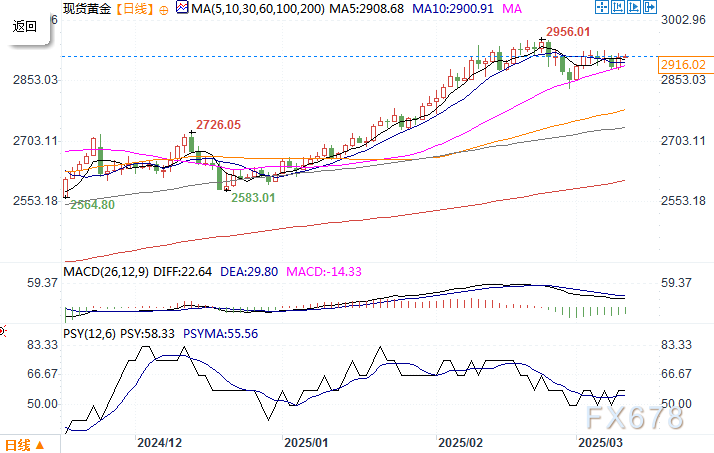Click the 现货黄金 symbol name

(x=84, y=9)
